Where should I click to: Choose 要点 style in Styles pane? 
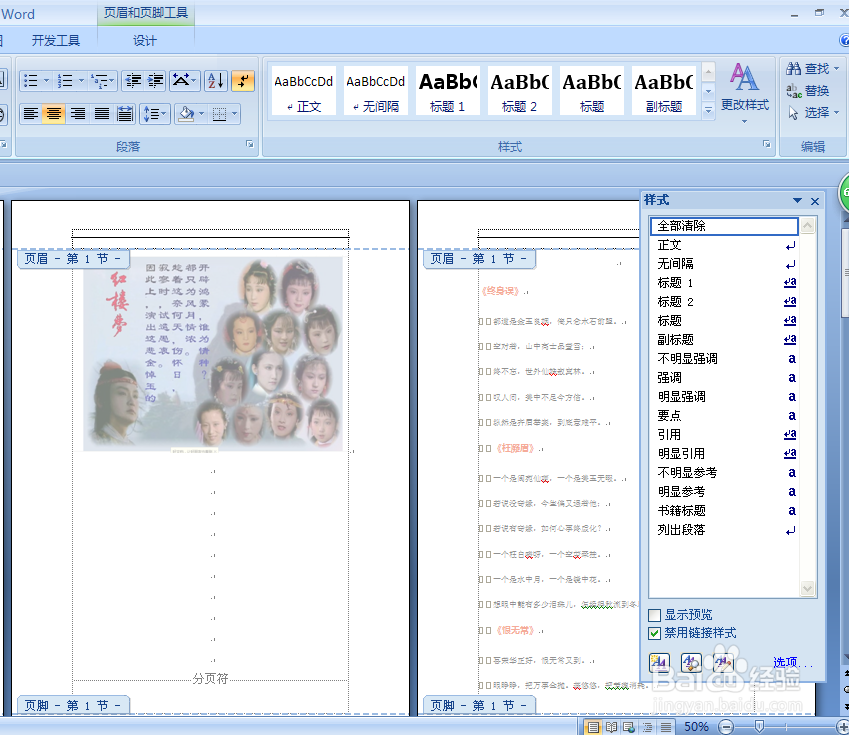[724, 415]
